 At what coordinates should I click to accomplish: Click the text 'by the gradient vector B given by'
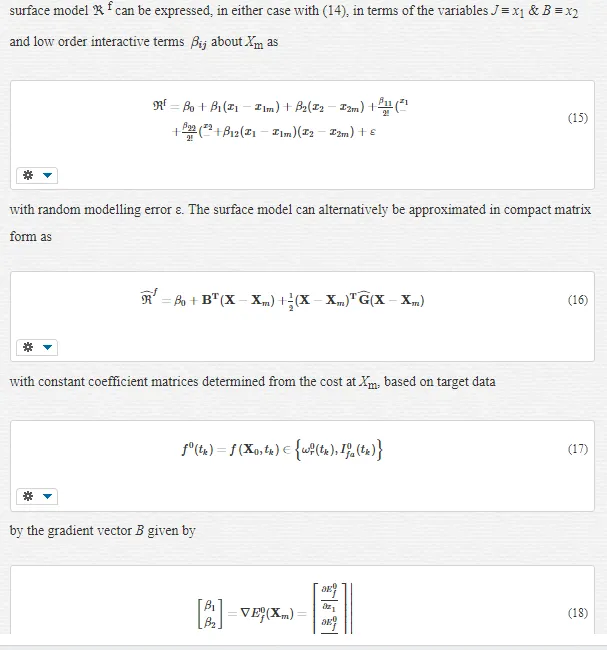click(x=102, y=531)
